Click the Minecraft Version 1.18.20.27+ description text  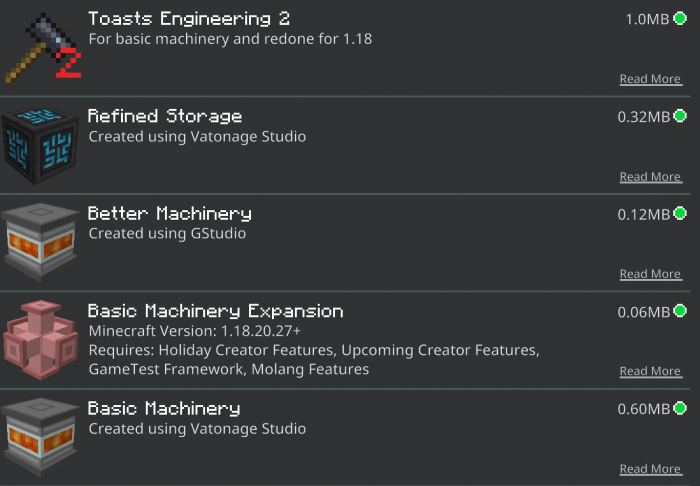point(195,331)
